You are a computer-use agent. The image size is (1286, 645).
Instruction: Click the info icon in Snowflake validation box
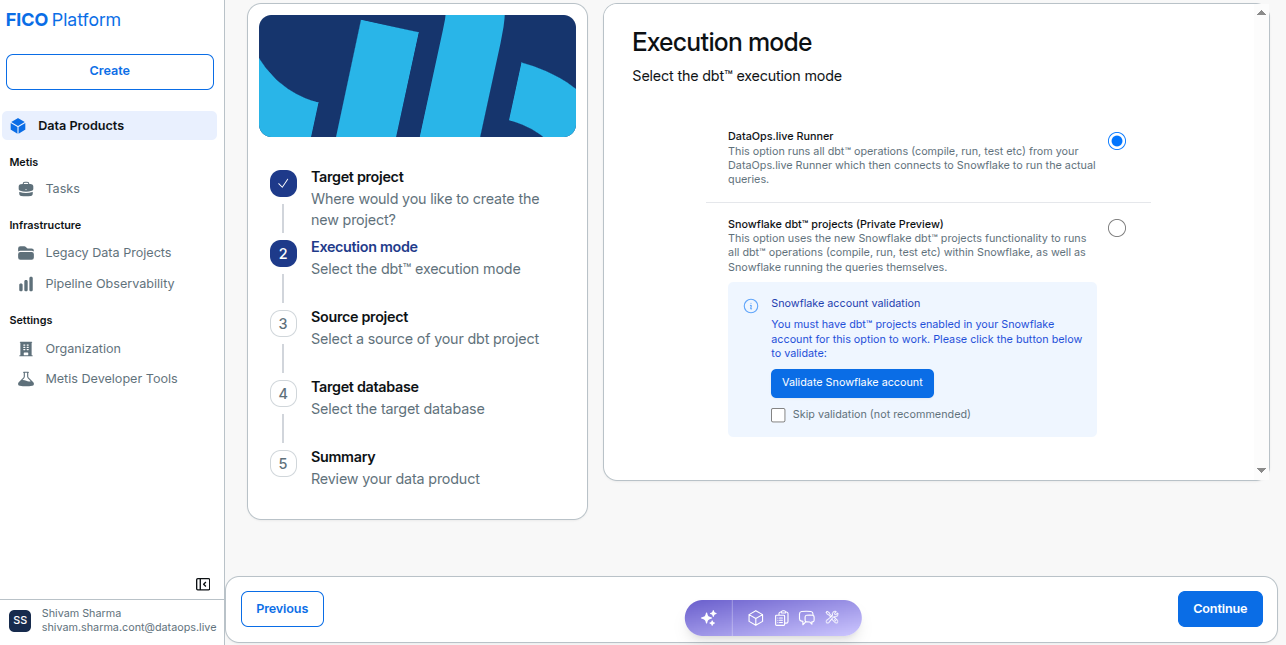751,306
